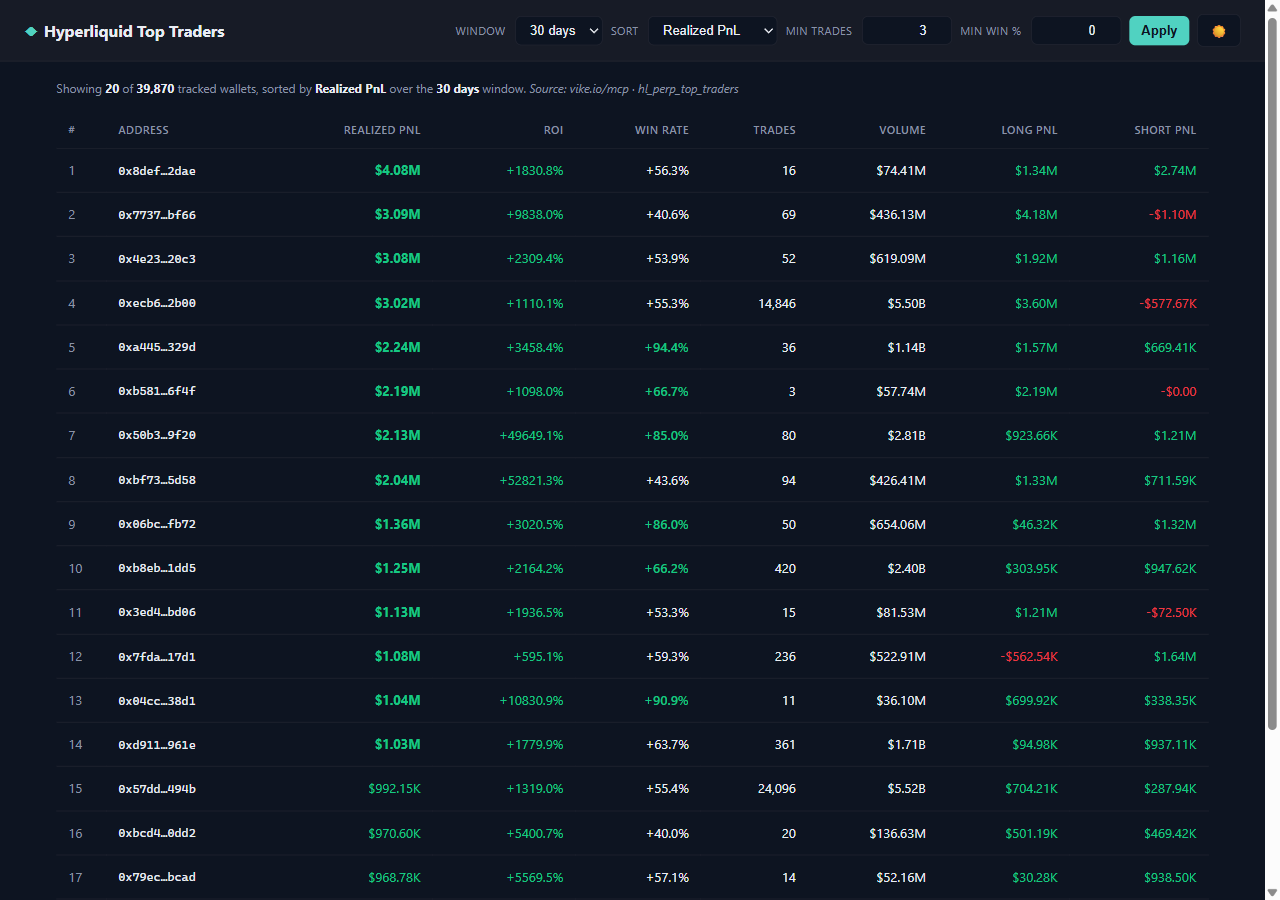Select wallet address 0x3ed4…bd06
1280x900 pixels.
(157, 612)
